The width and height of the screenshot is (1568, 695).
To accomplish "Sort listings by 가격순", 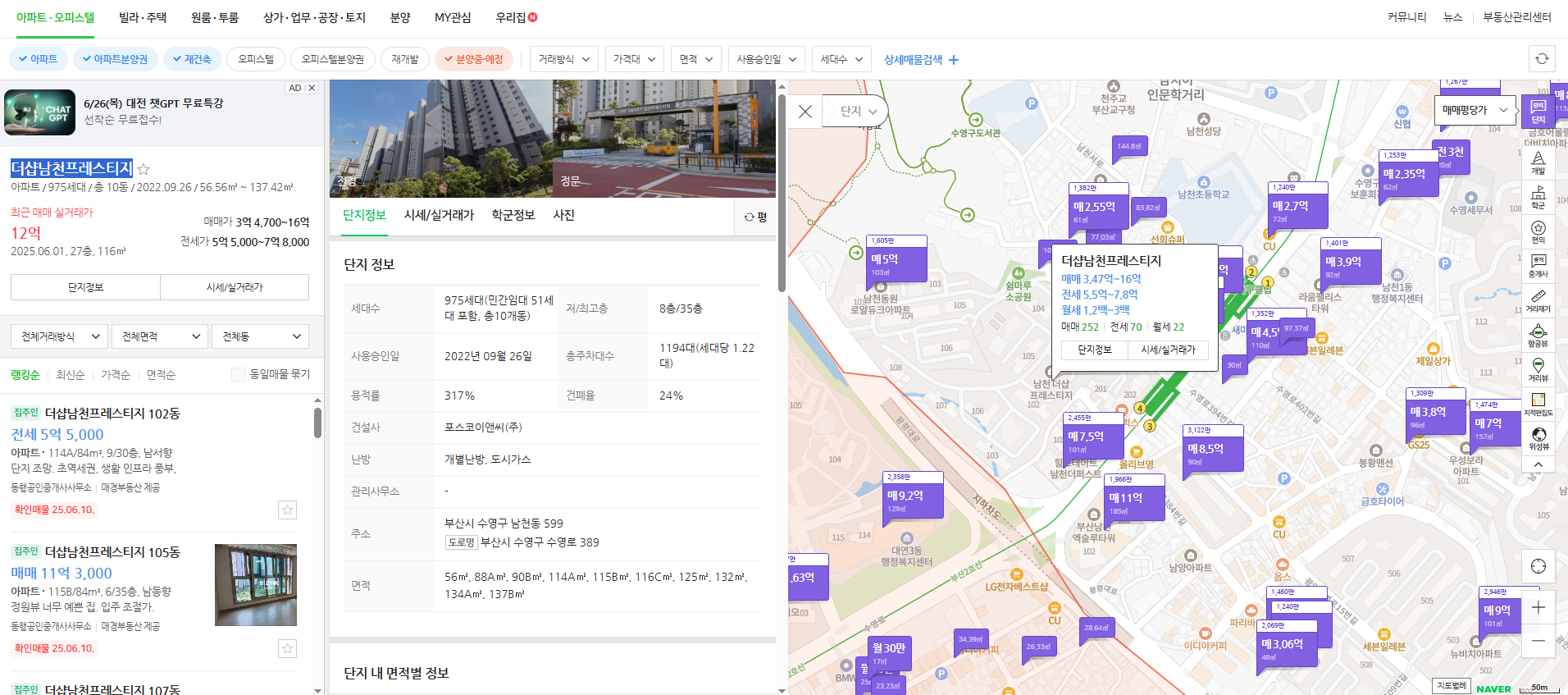I will (116, 375).
